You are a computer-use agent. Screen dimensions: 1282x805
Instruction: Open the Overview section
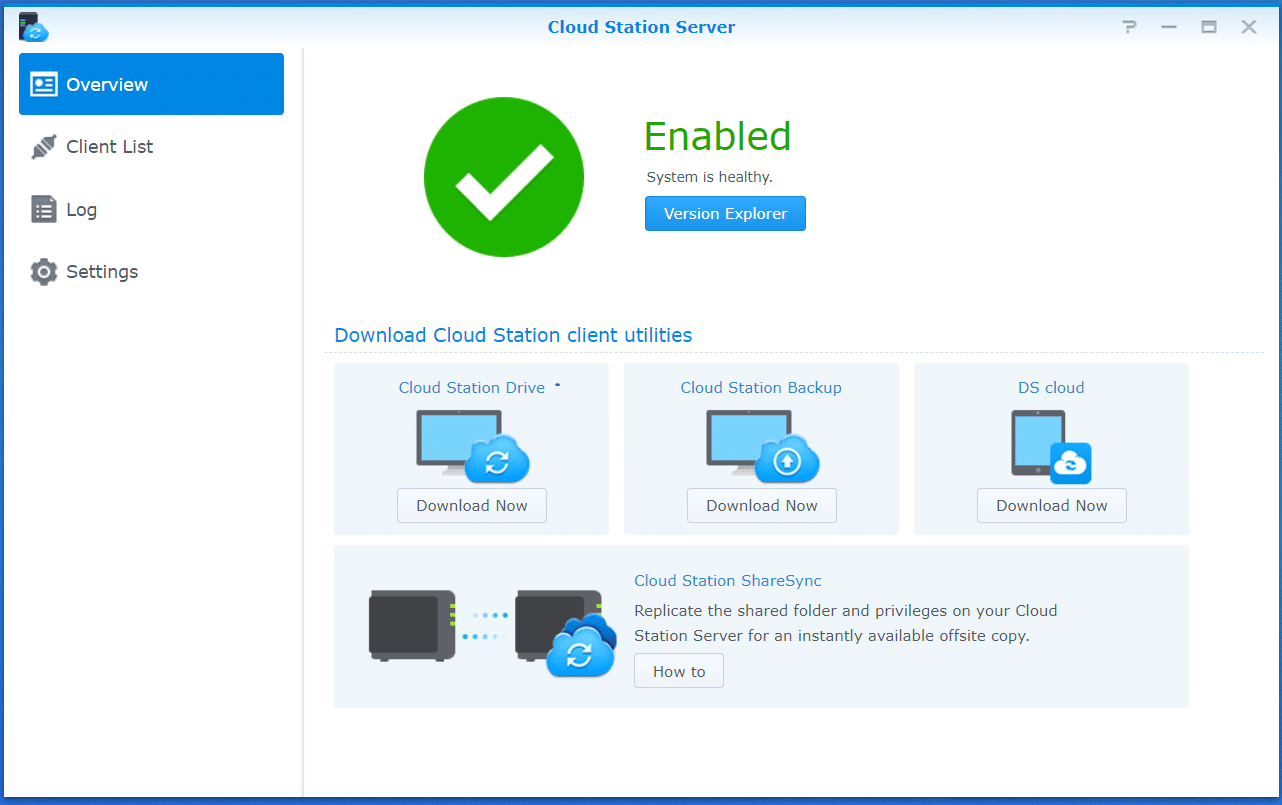151,84
